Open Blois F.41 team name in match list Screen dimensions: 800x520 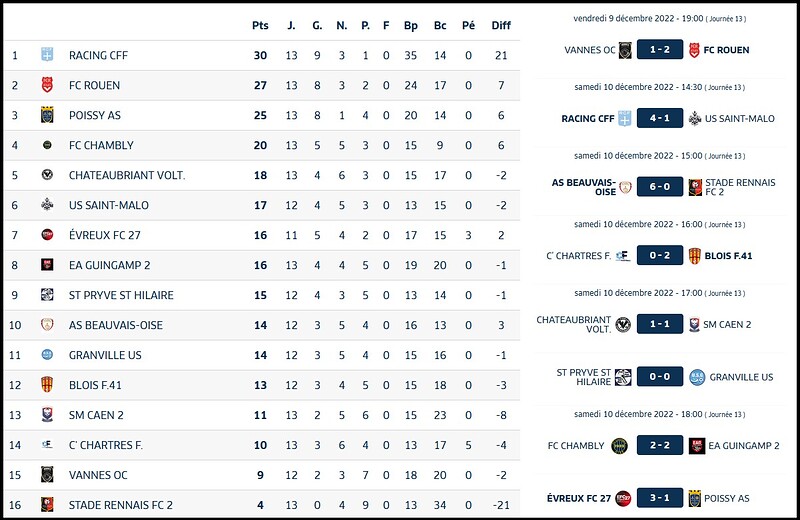pos(728,255)
